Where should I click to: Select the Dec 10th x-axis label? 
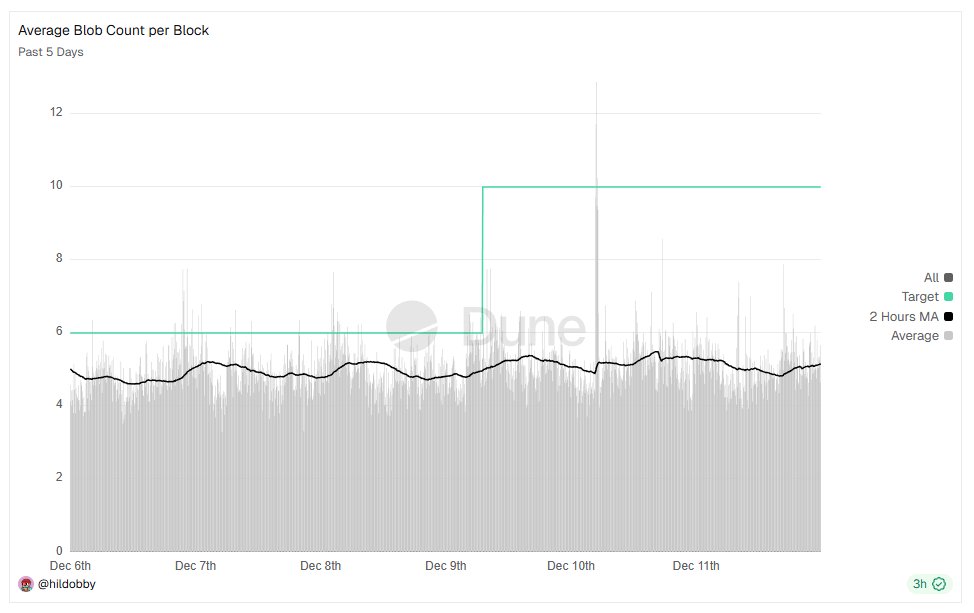[x=571, y=566]
